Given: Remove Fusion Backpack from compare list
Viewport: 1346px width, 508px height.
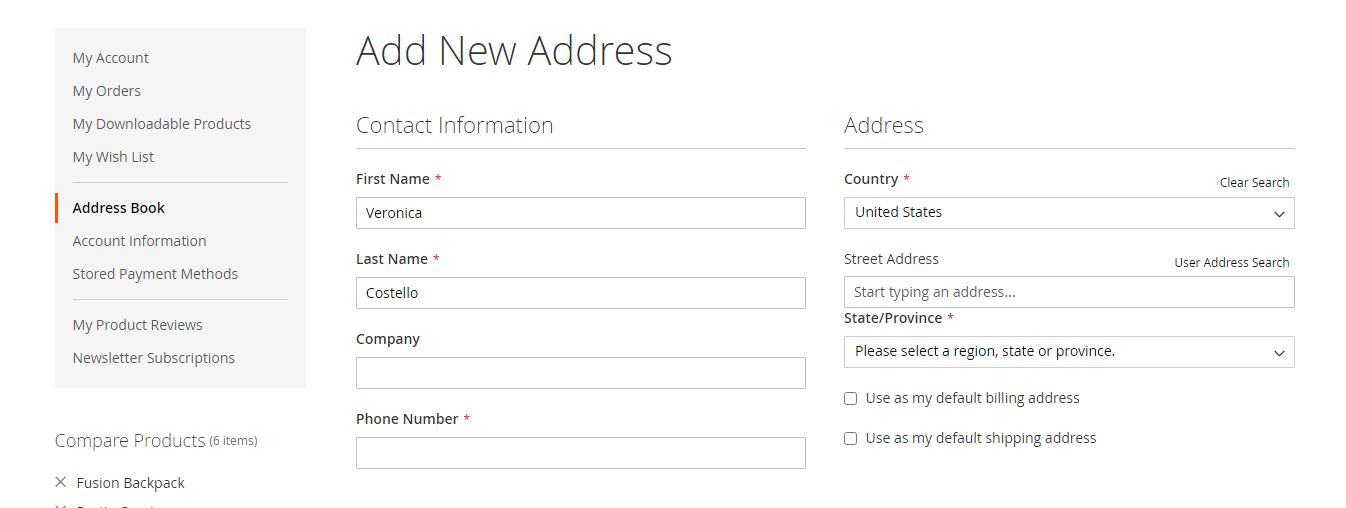Looking at the screenshot, I should click(61, 482).
